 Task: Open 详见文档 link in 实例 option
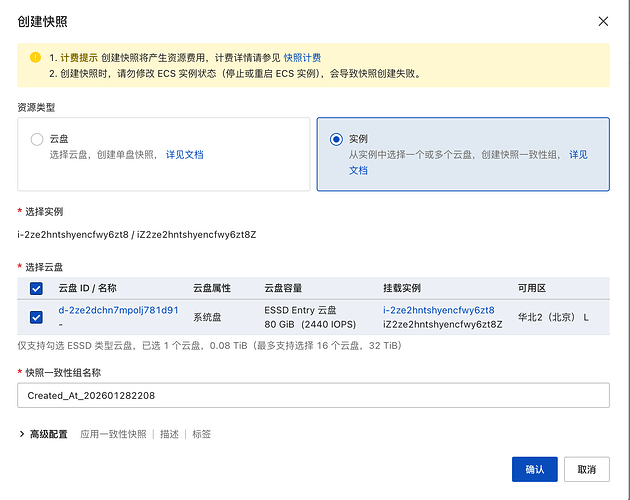(578, 155)
